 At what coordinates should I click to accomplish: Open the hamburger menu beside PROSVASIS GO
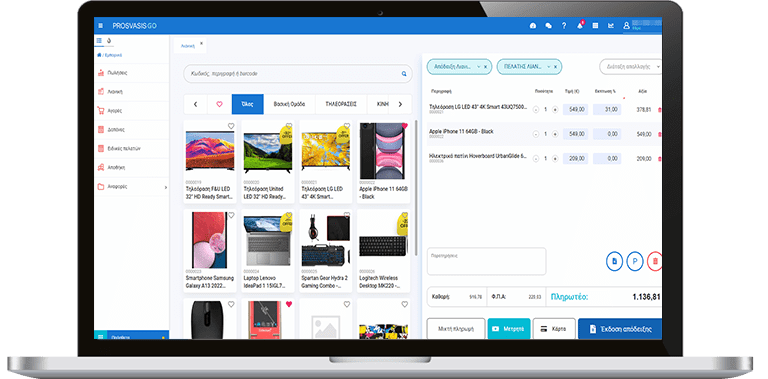point(100,25)
